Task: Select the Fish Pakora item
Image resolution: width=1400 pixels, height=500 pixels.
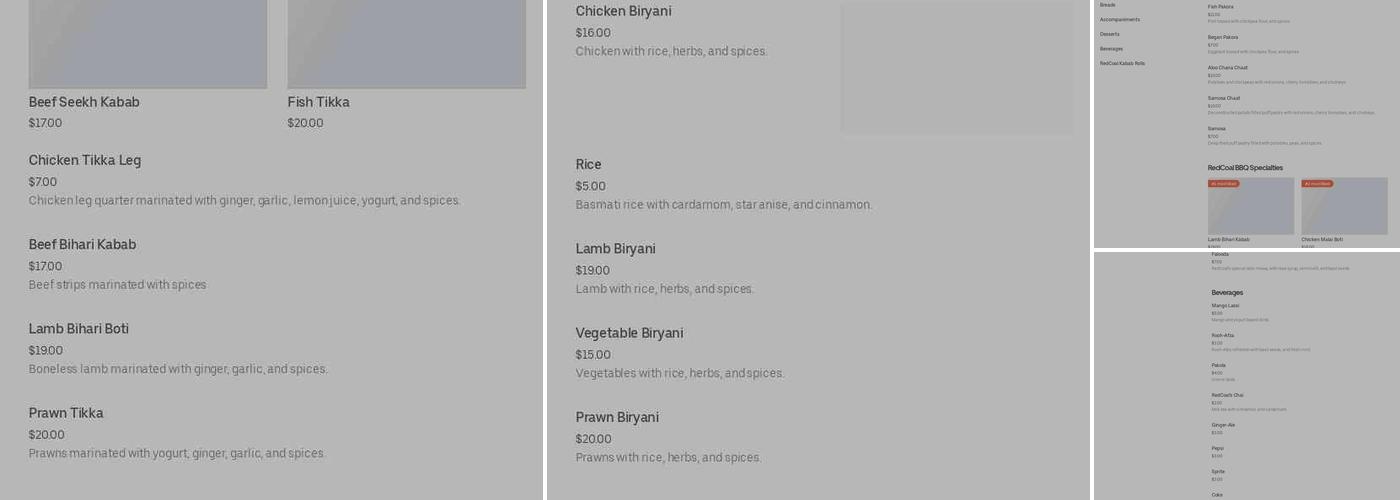Action: tap(1220, 7)
